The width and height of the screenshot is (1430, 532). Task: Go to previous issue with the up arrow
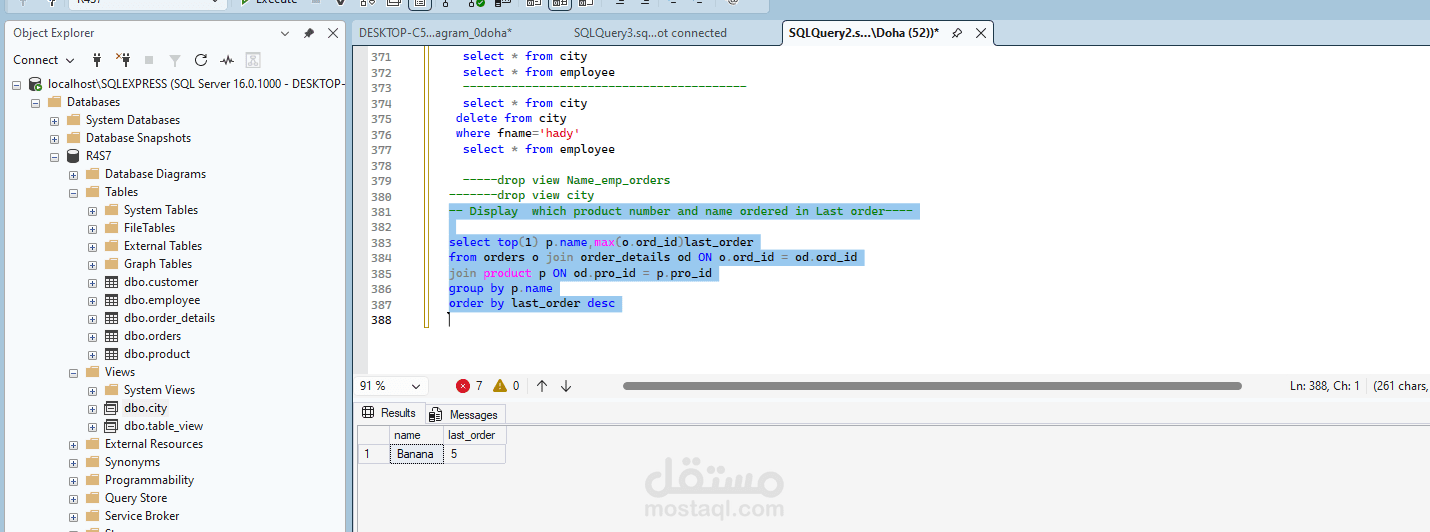[542, 386]
